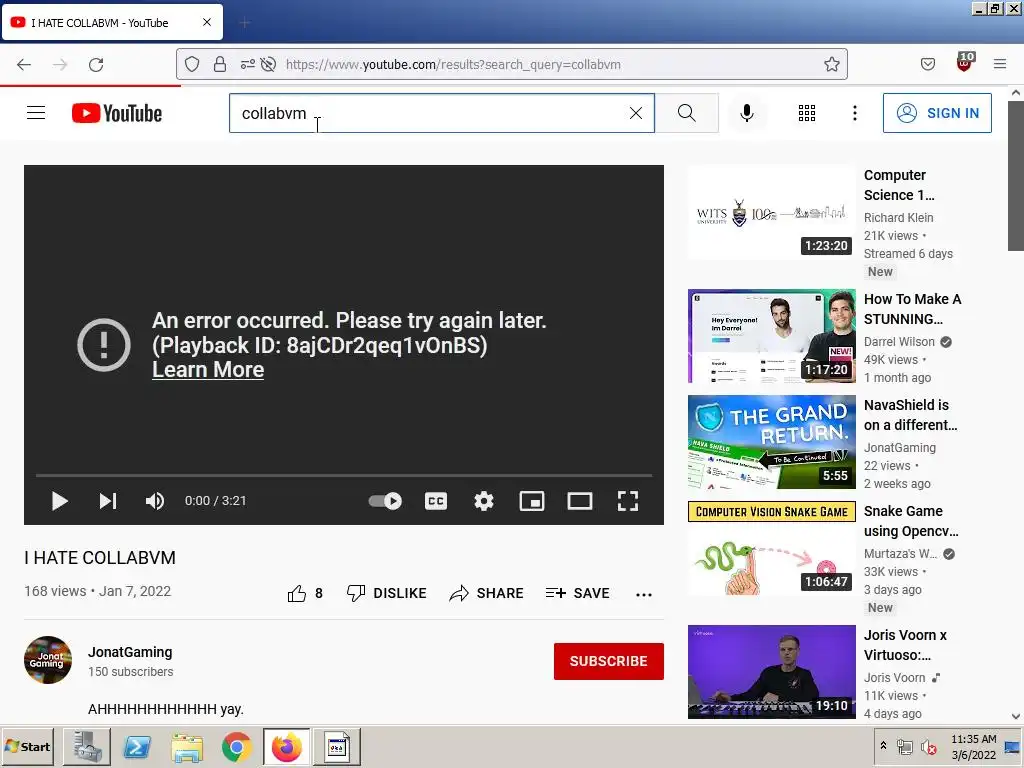
Task: Click the muted volume tray icon
Action: (928, 746)
